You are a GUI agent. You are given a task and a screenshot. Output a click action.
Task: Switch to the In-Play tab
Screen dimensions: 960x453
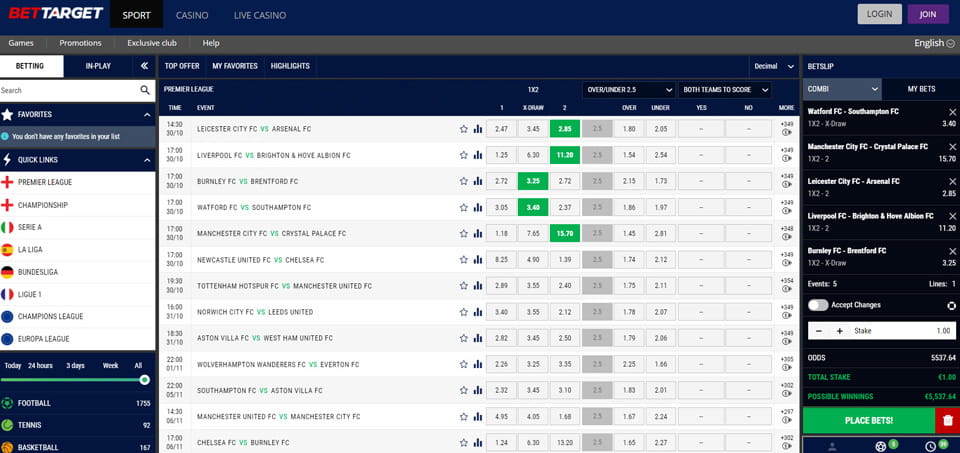point(98,66)
